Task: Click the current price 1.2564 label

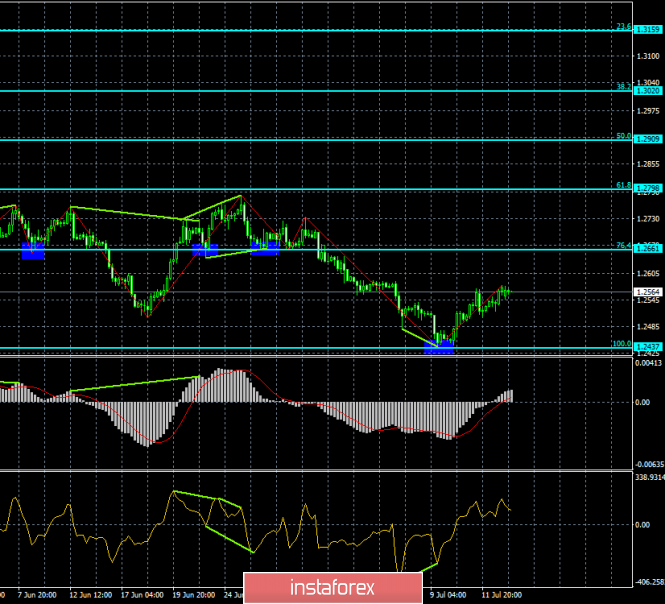Action: pyautogui.click(x=648, y=292)
